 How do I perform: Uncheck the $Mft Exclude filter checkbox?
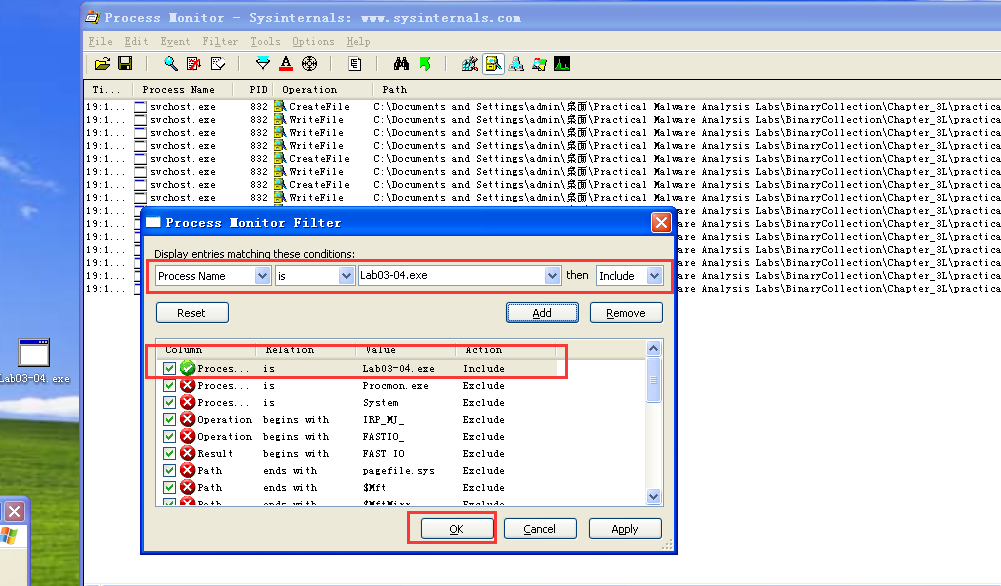coord(169,488)
